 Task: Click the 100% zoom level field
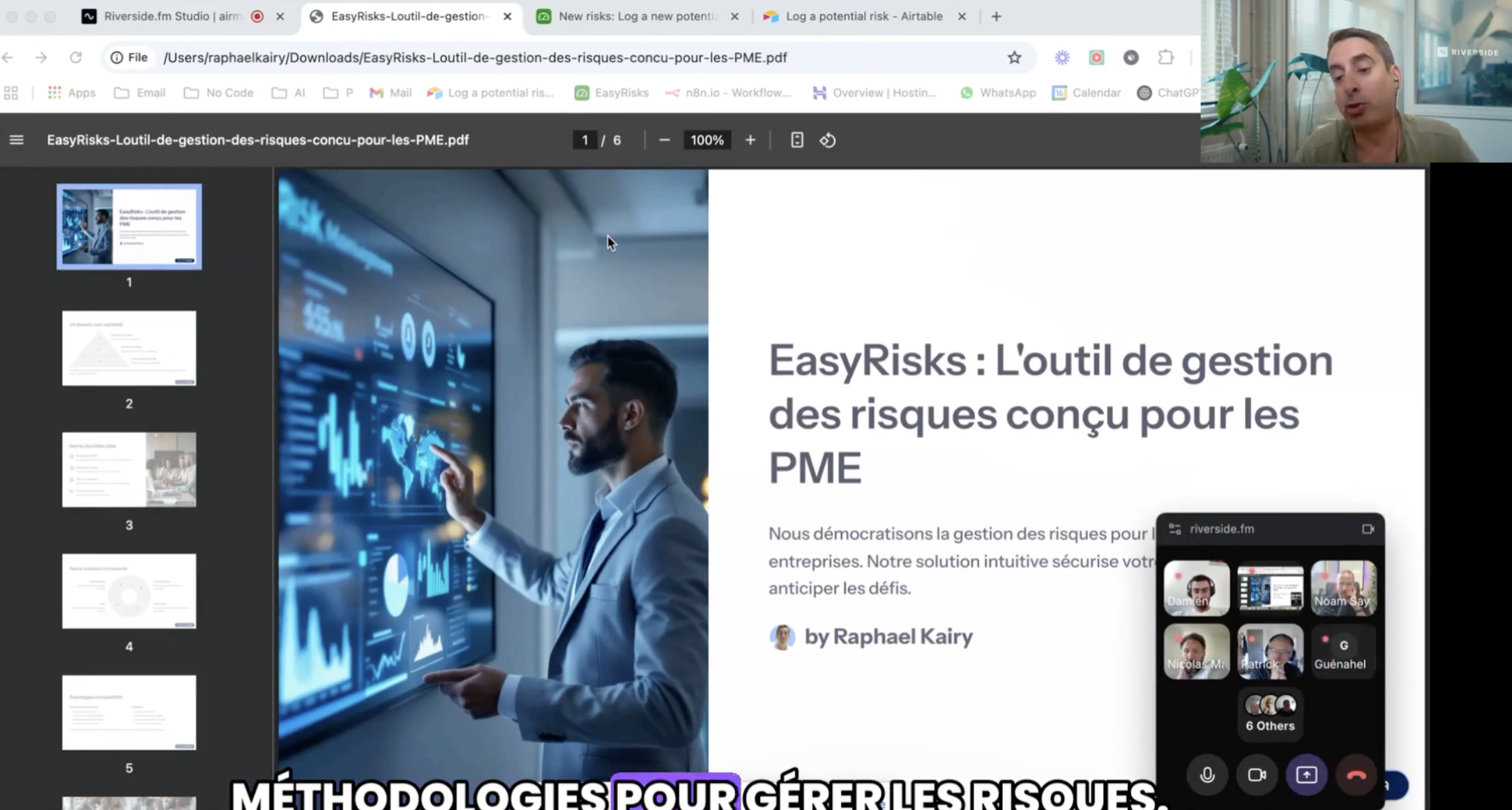click(x=707, y=140)
